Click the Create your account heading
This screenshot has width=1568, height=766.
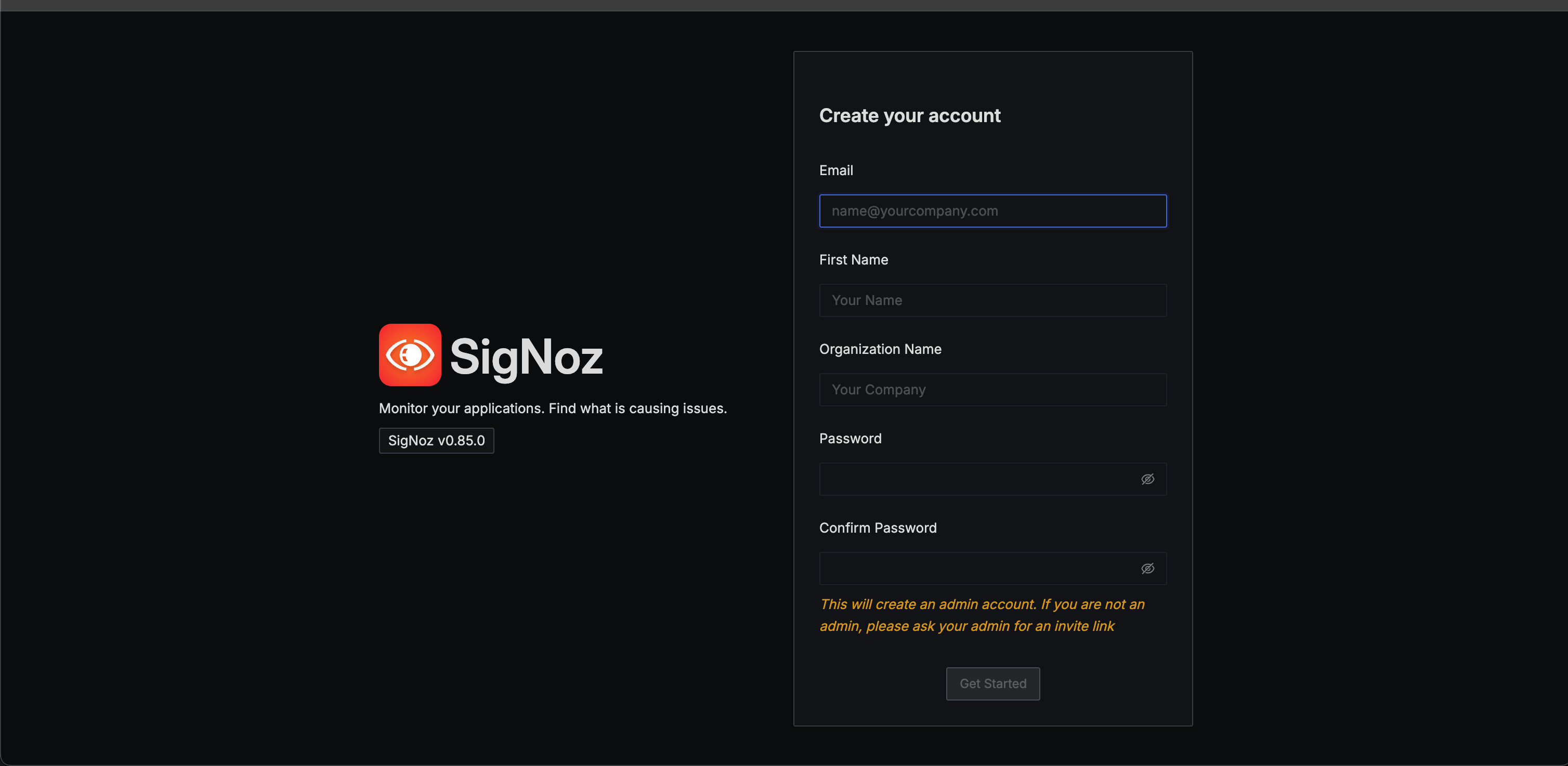[x=909, y=115]
